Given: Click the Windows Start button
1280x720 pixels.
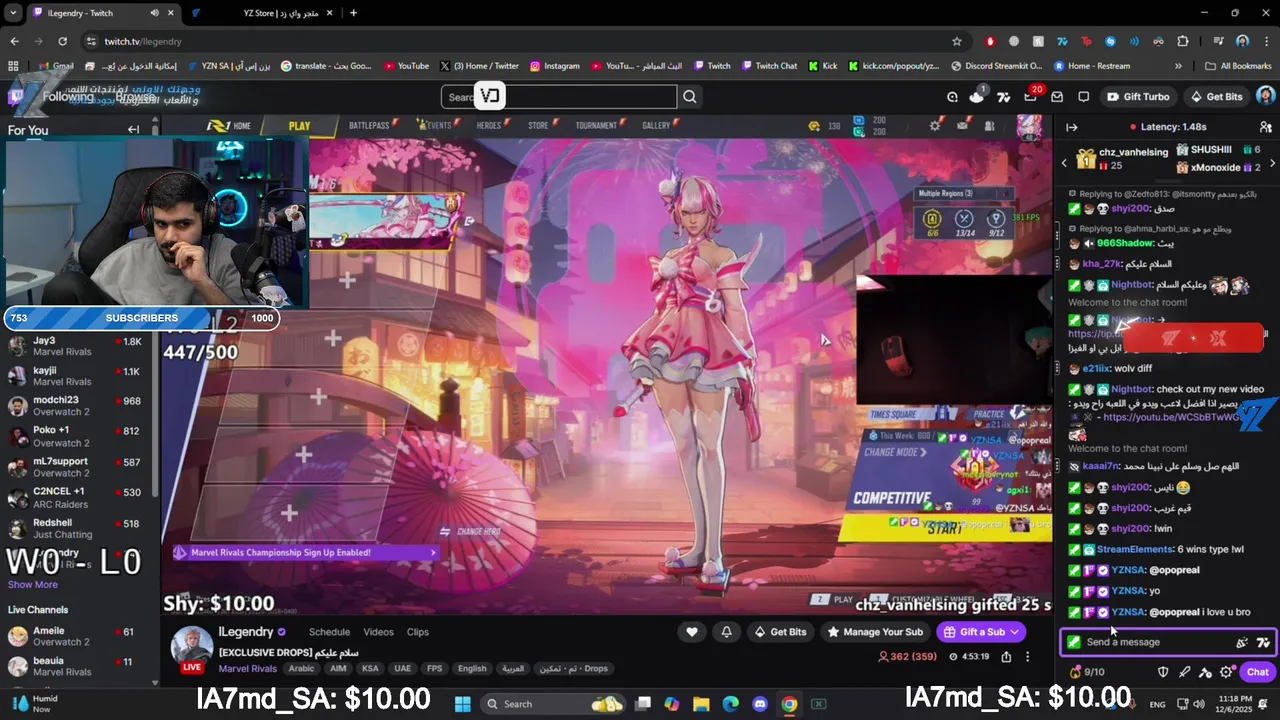Looking at the screenshot, I should point(463,704).
